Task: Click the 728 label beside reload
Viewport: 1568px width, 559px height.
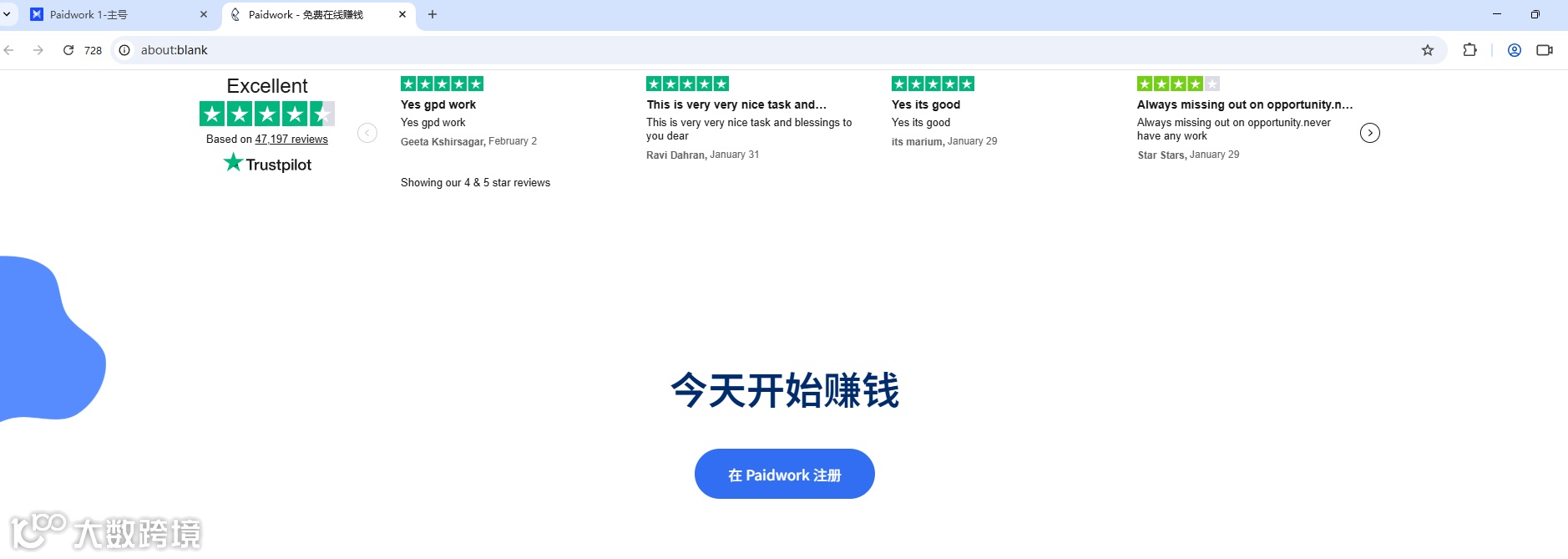Action: 94,50
